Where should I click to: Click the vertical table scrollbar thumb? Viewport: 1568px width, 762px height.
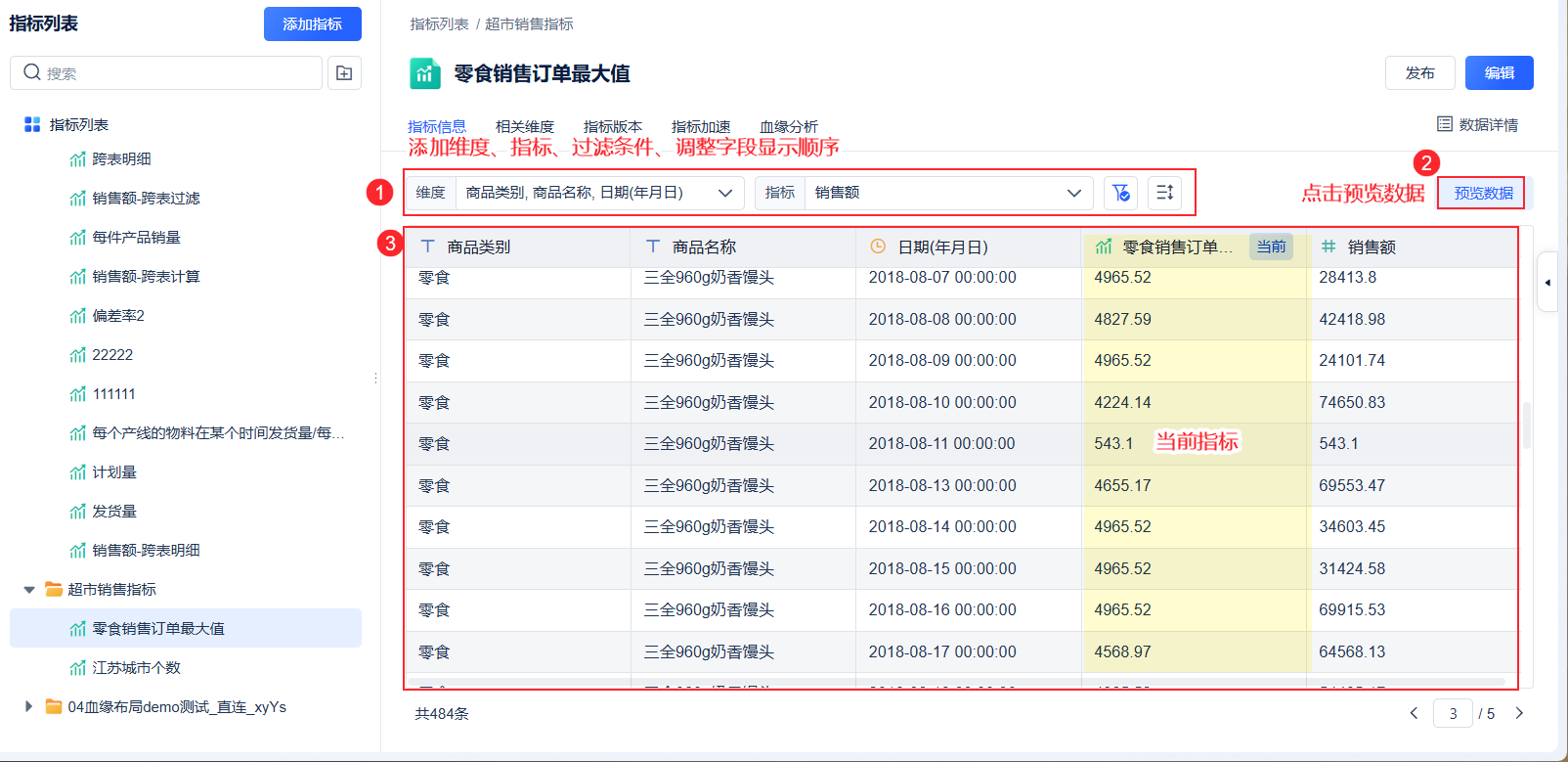(x=1526, y=425)
